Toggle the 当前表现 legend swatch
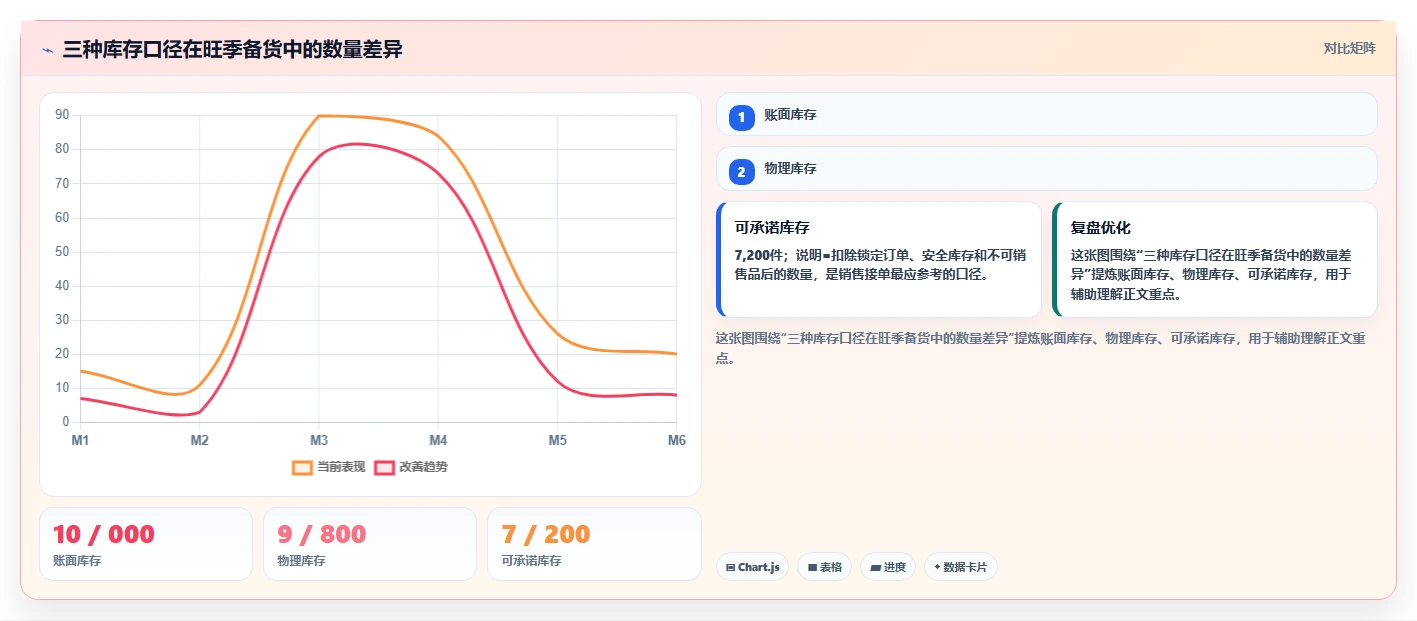 pos(302,467)
